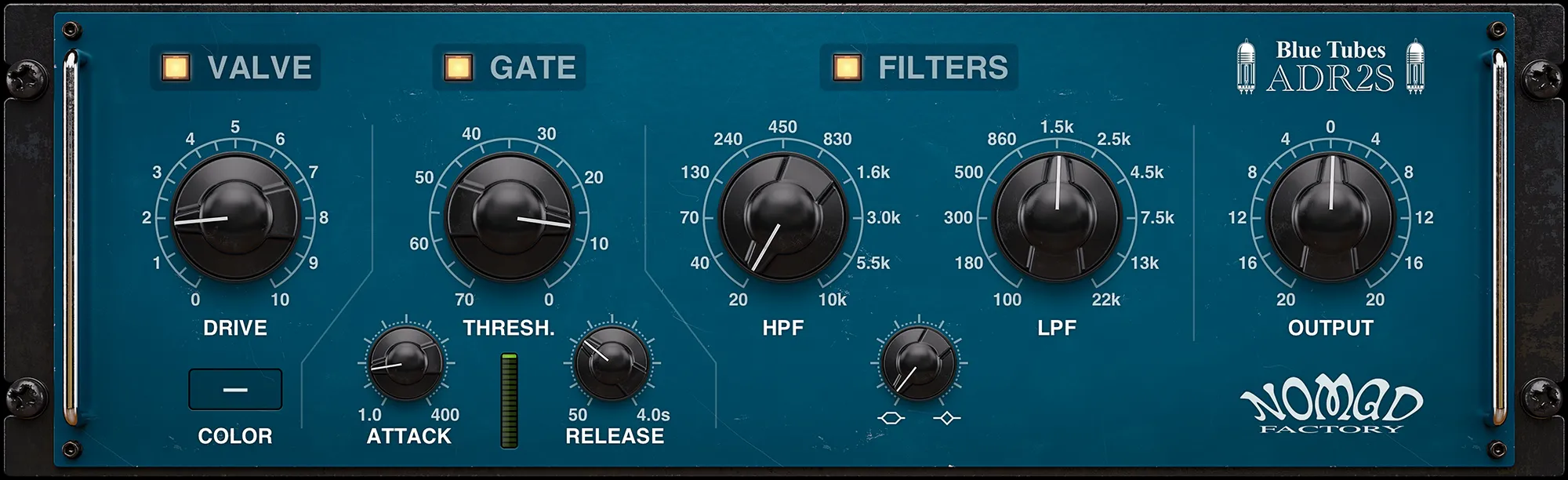Click the 4.0s value under RELEASE knob
1568x480 pixels.
(x=653, y=415)
